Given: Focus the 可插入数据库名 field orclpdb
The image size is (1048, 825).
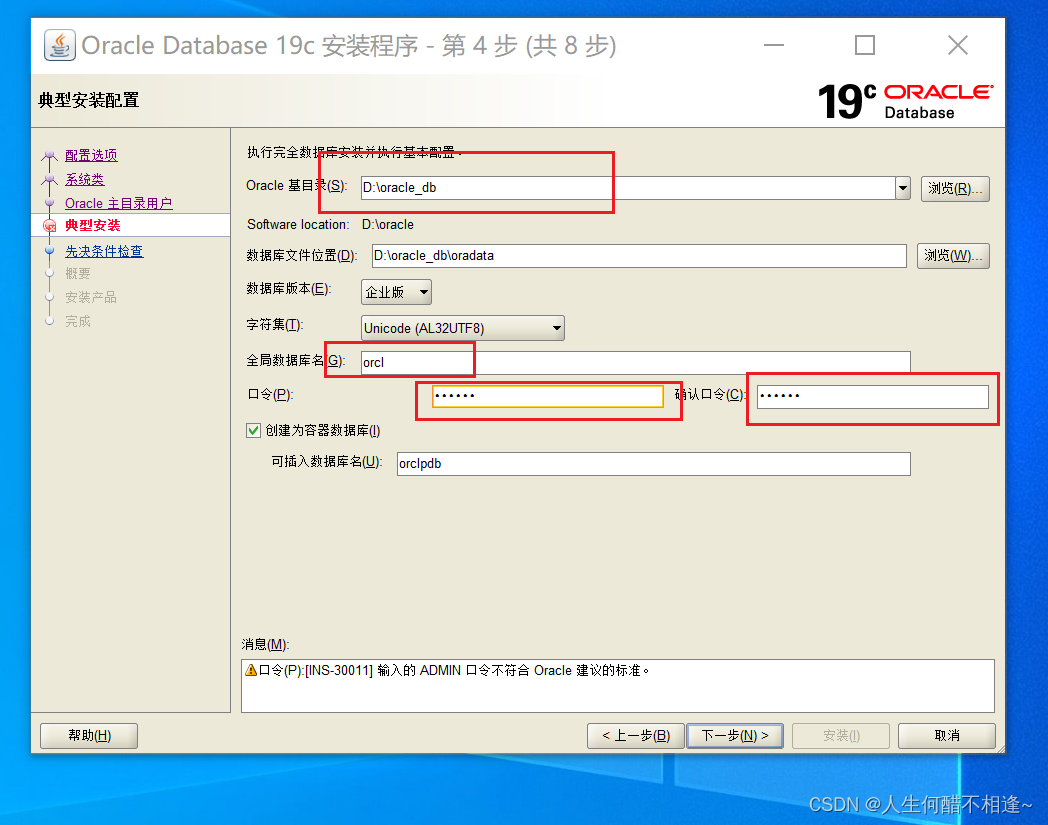Looking at the screenshot, I should point(654,463).
